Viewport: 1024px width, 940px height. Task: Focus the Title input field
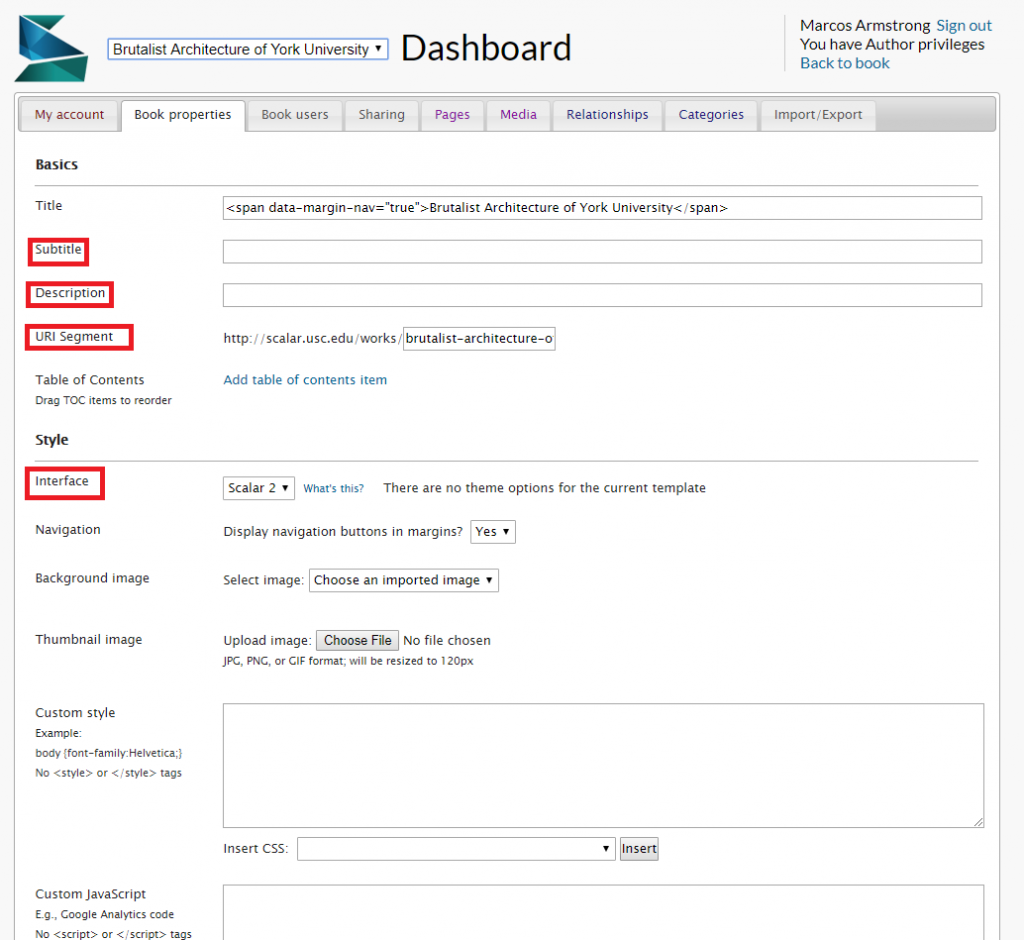point(602,208)
